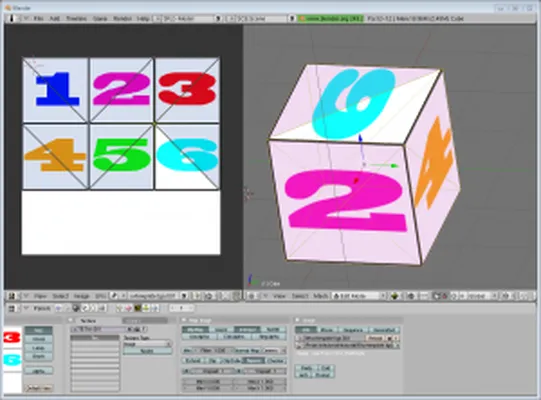Select the Scene context buttons icon
The width and height of the screenshot is (541, 400).
102,308
